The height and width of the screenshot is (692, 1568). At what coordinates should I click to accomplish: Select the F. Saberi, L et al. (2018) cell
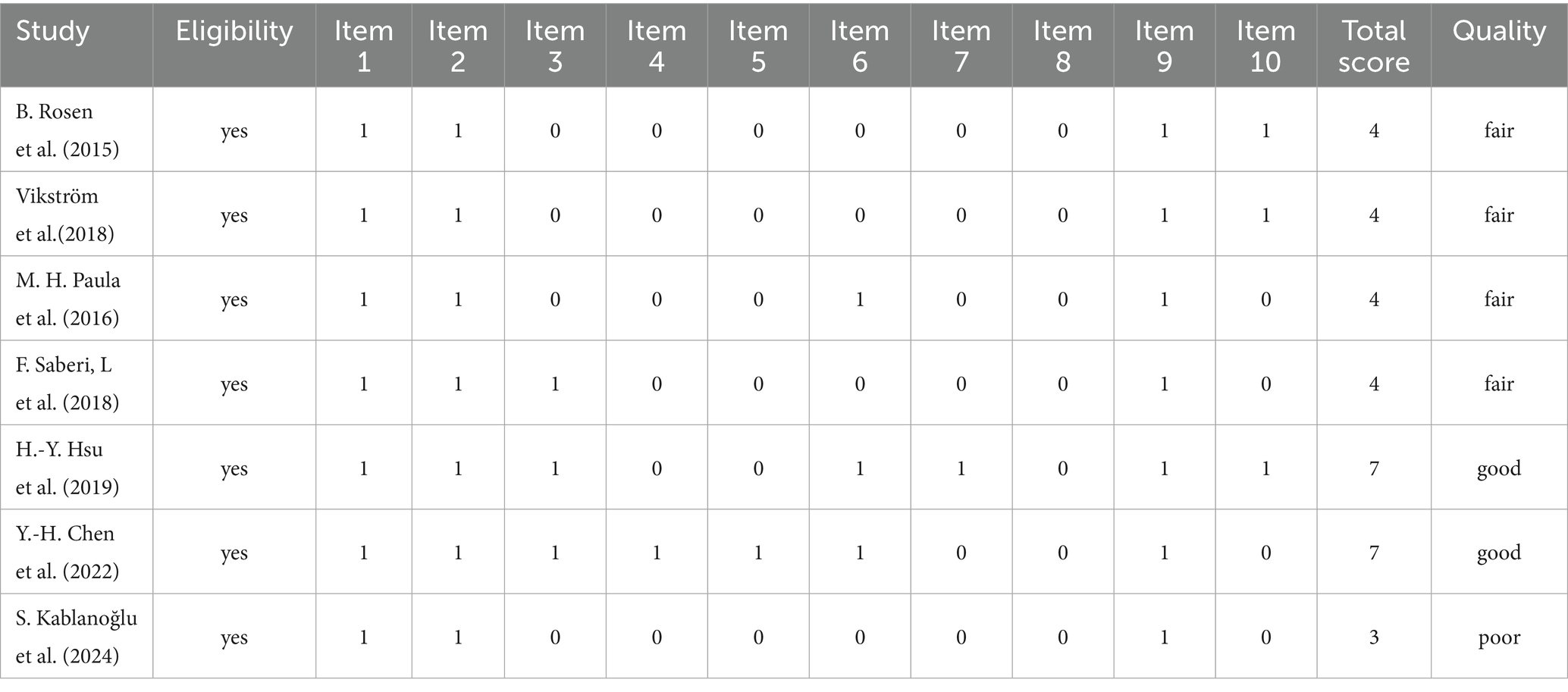coord(67,384)
